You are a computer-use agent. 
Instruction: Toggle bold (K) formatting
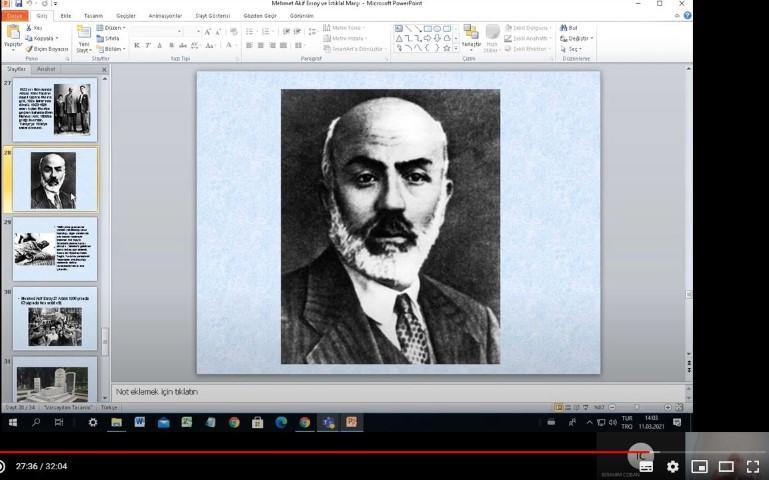pos(136,45)
